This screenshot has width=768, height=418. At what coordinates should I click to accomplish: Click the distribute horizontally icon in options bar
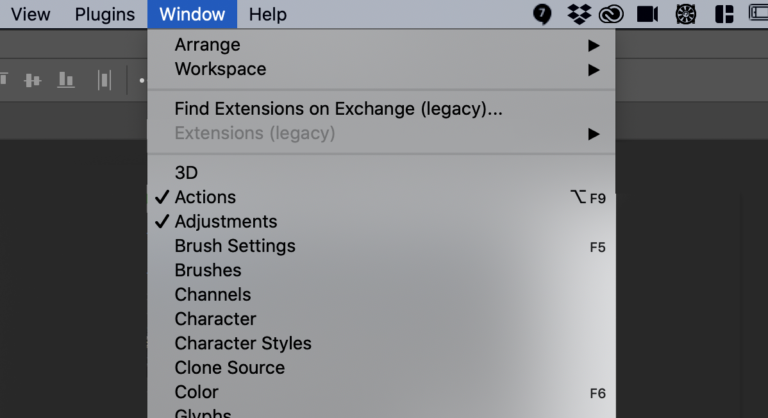point(104,80)
